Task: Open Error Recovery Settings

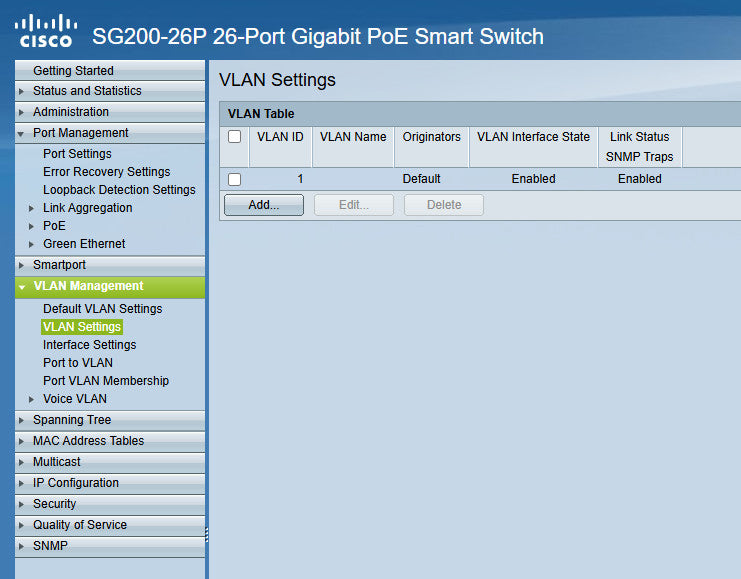Action: [x=106, y=172]
